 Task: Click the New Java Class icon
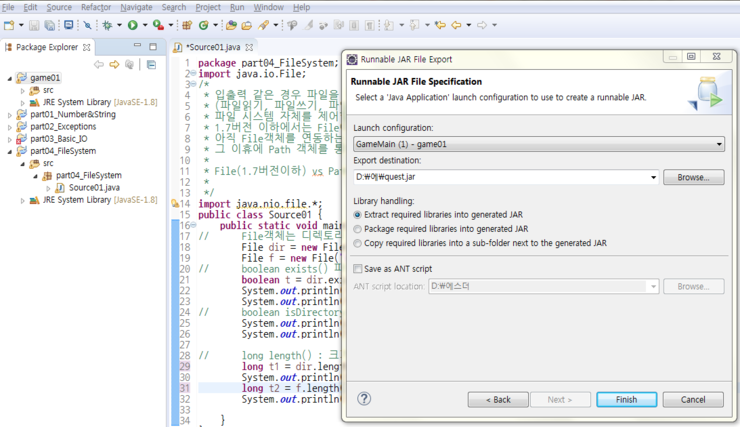click(x=203, y=25)
